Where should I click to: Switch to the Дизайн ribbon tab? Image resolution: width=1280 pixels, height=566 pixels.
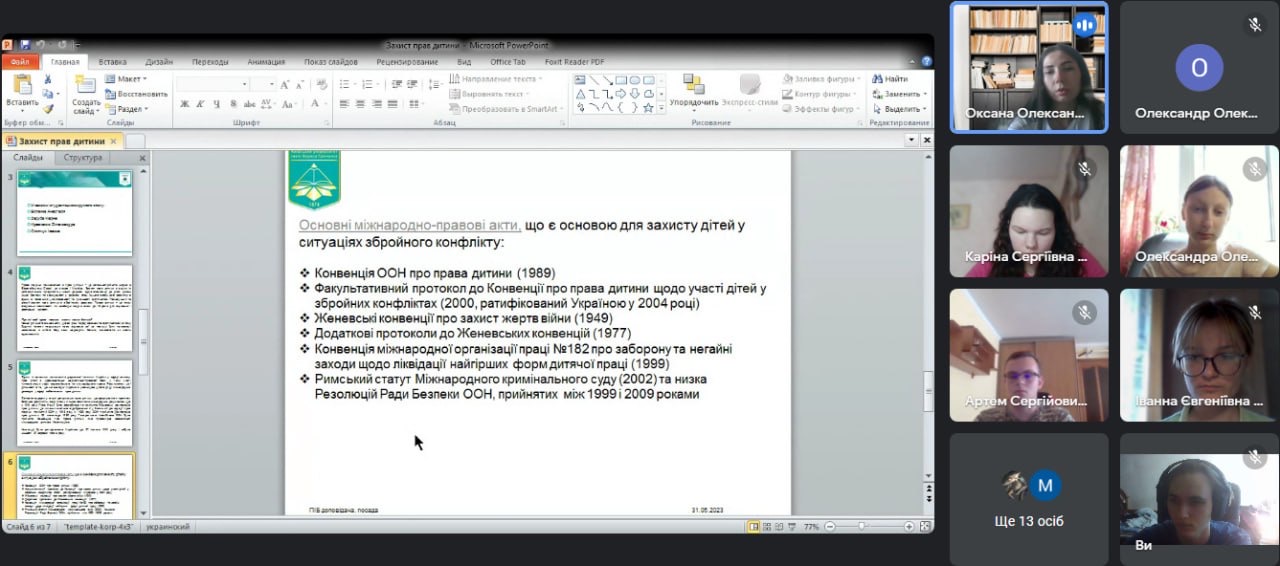158,62
